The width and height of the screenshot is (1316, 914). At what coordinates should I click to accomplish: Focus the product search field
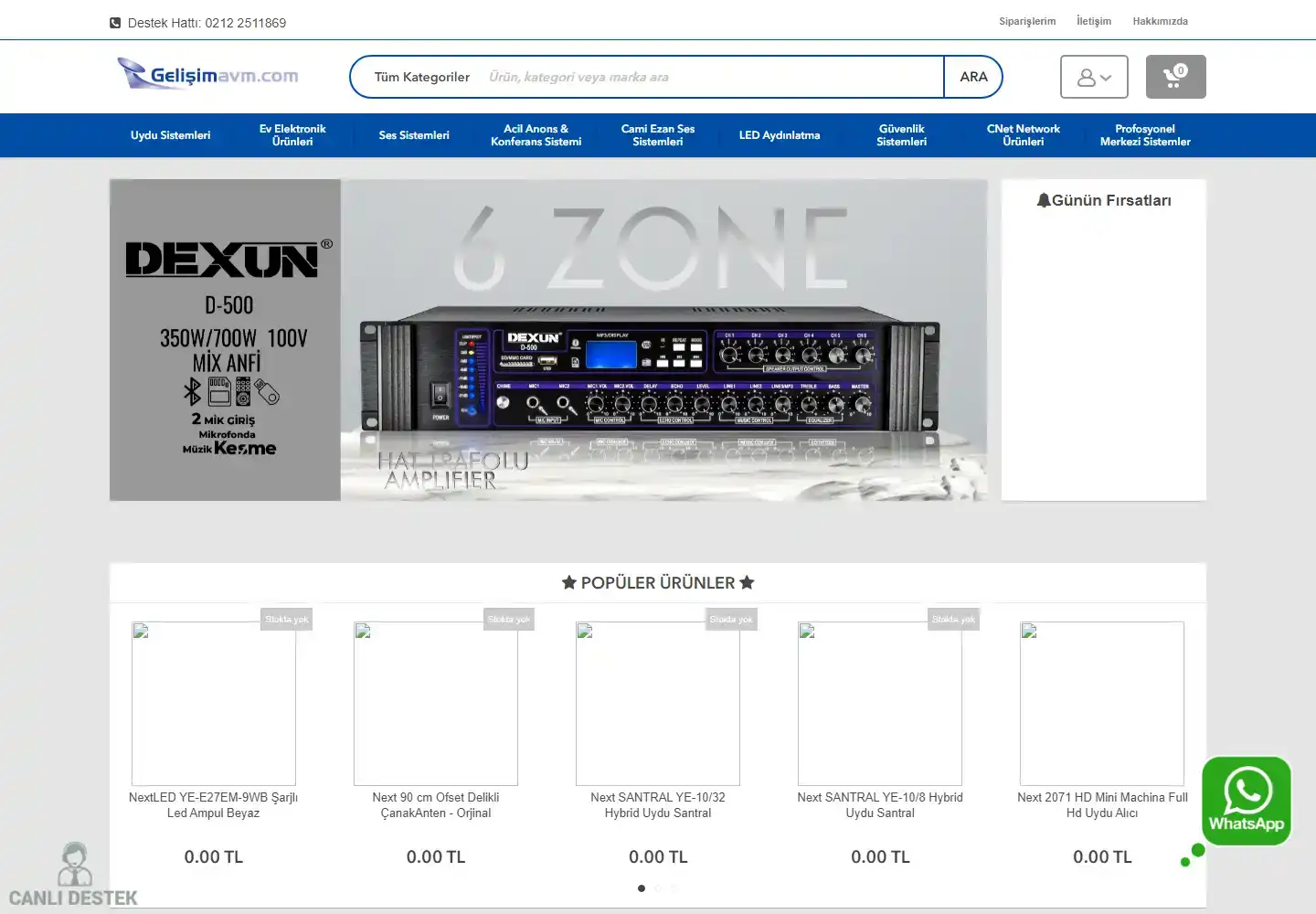tap(713, 77)
